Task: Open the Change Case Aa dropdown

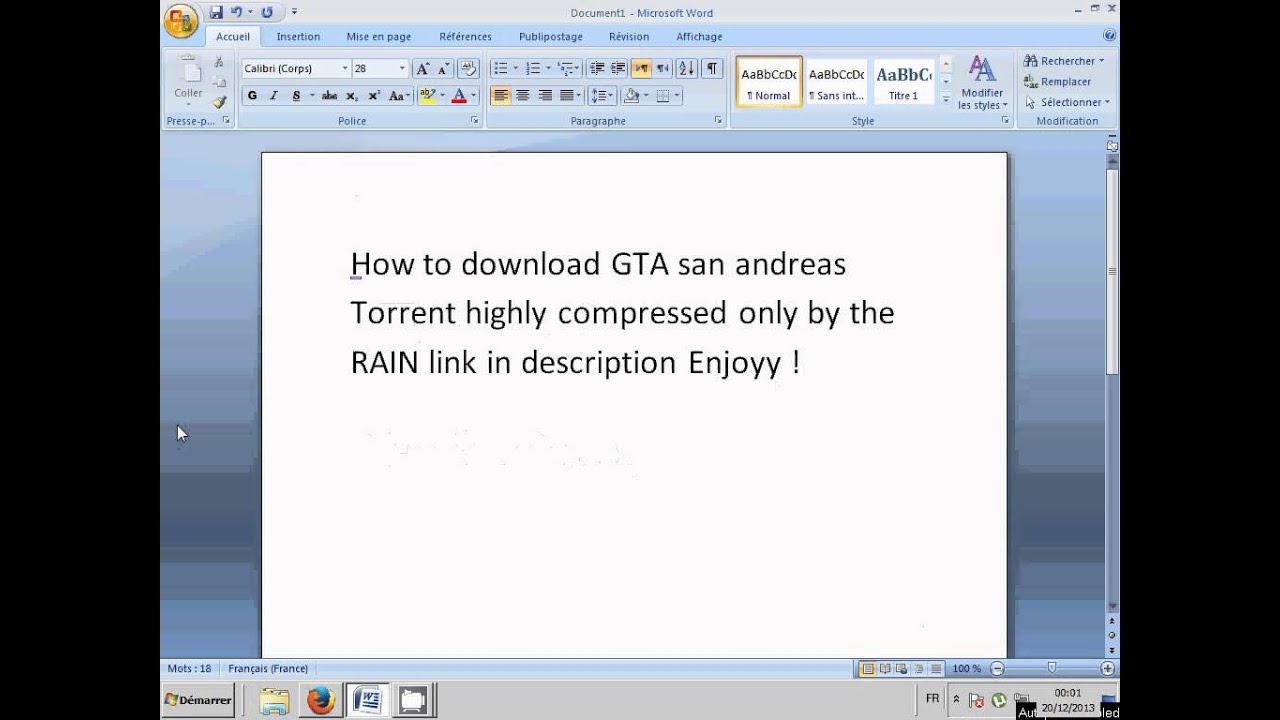Action: point(399,96)
